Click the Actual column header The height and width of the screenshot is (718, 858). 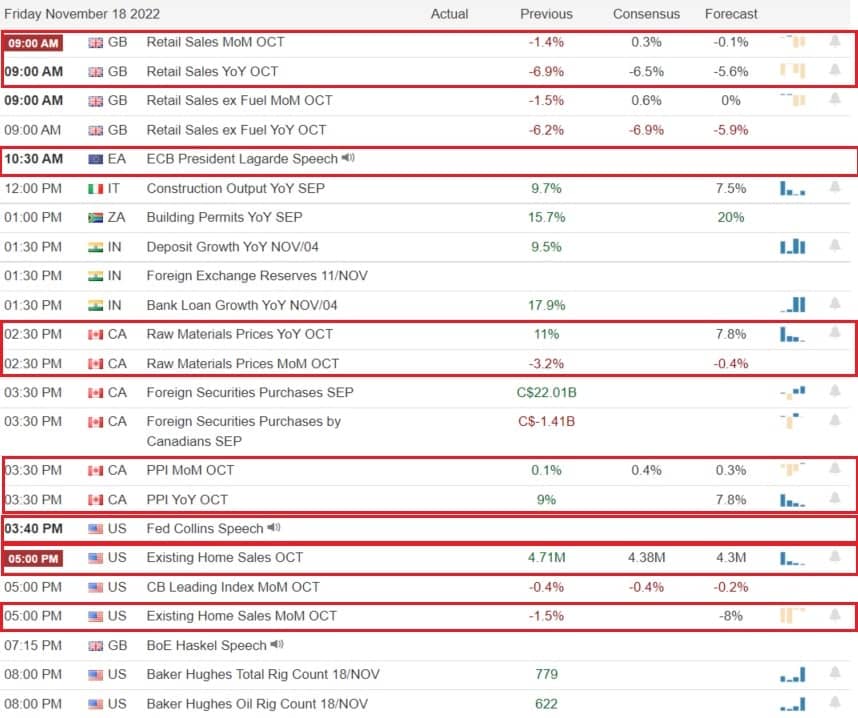(x=449, y=14)
